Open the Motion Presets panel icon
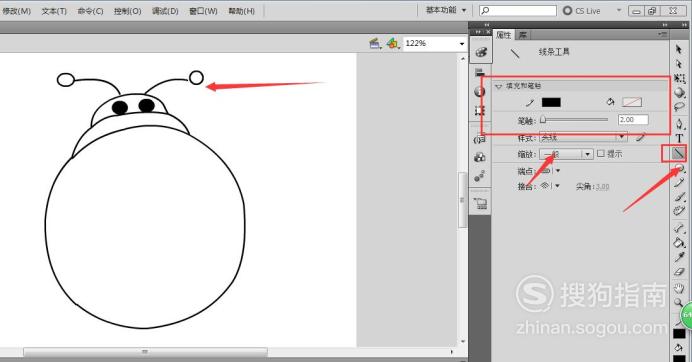692x362 pixels. pyautogui.click(x=480, y=176)
